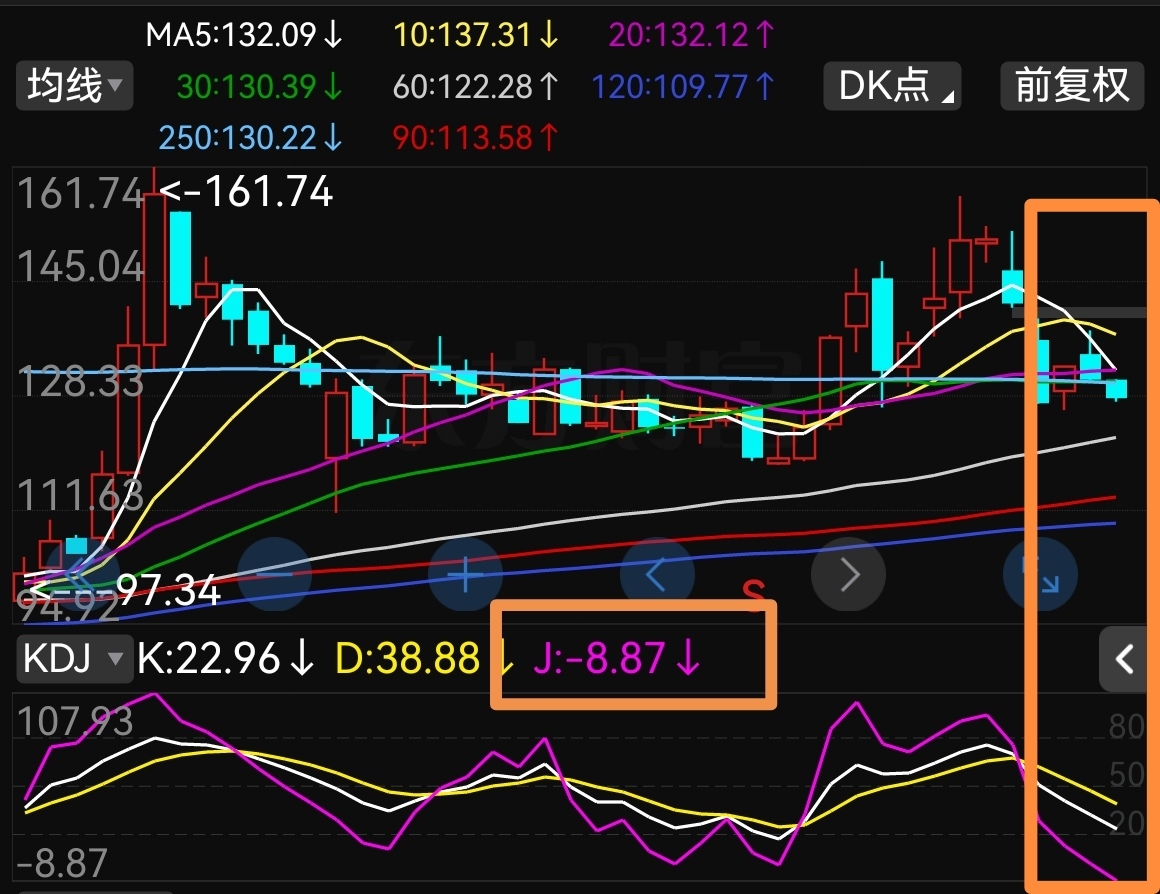
Task: Open the 均线 indicator dropdown
Action: click(x=74, y=86)
